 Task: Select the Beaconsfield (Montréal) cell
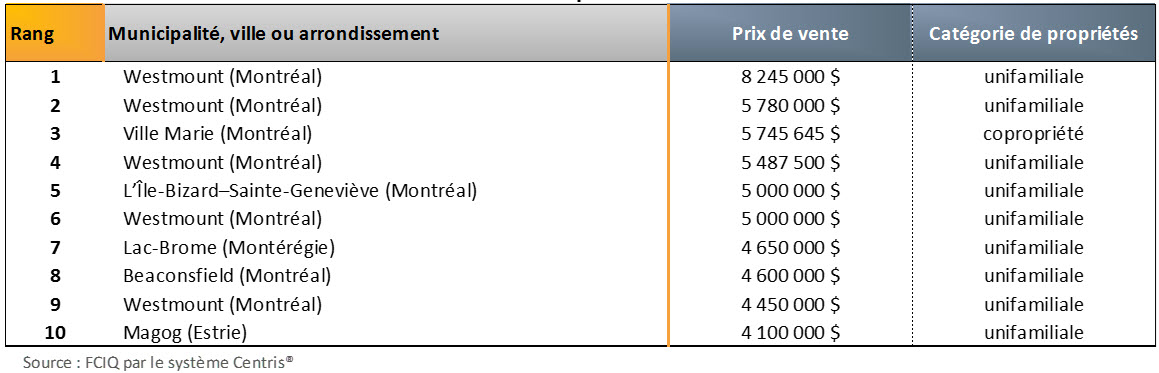(227, 276)
